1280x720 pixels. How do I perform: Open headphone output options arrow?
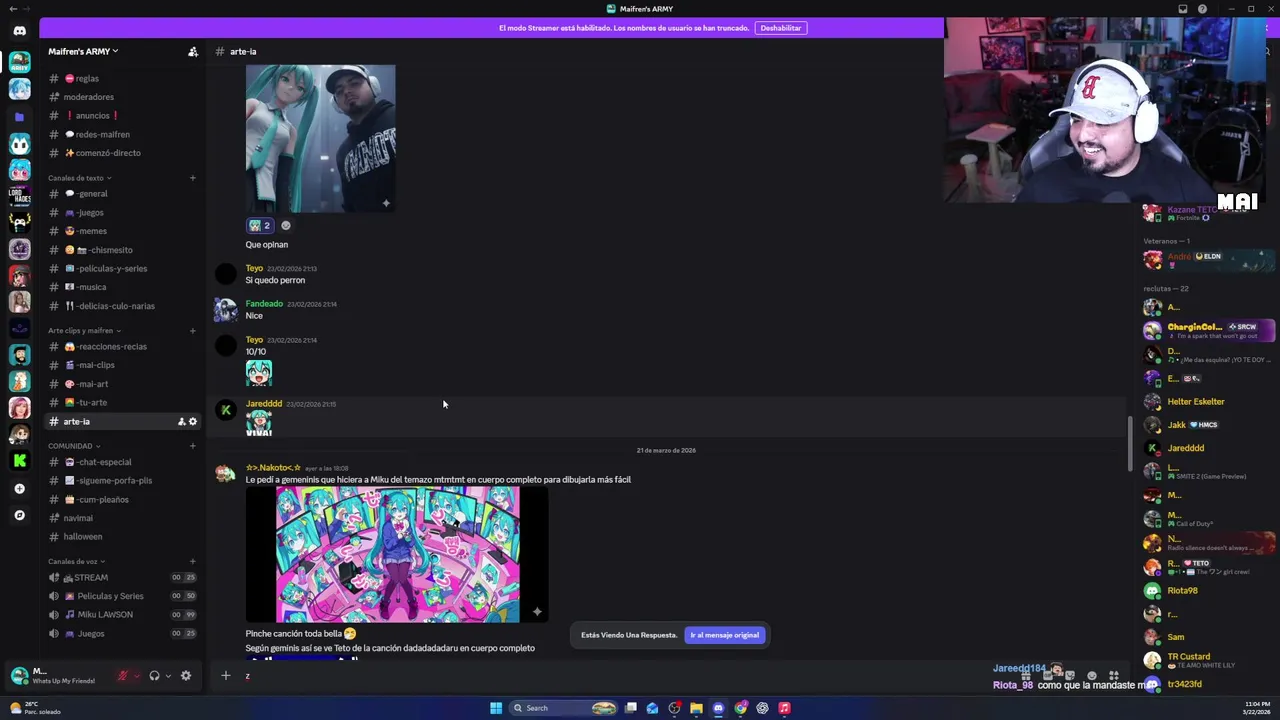pyautogui.click(x=168, y=676)
